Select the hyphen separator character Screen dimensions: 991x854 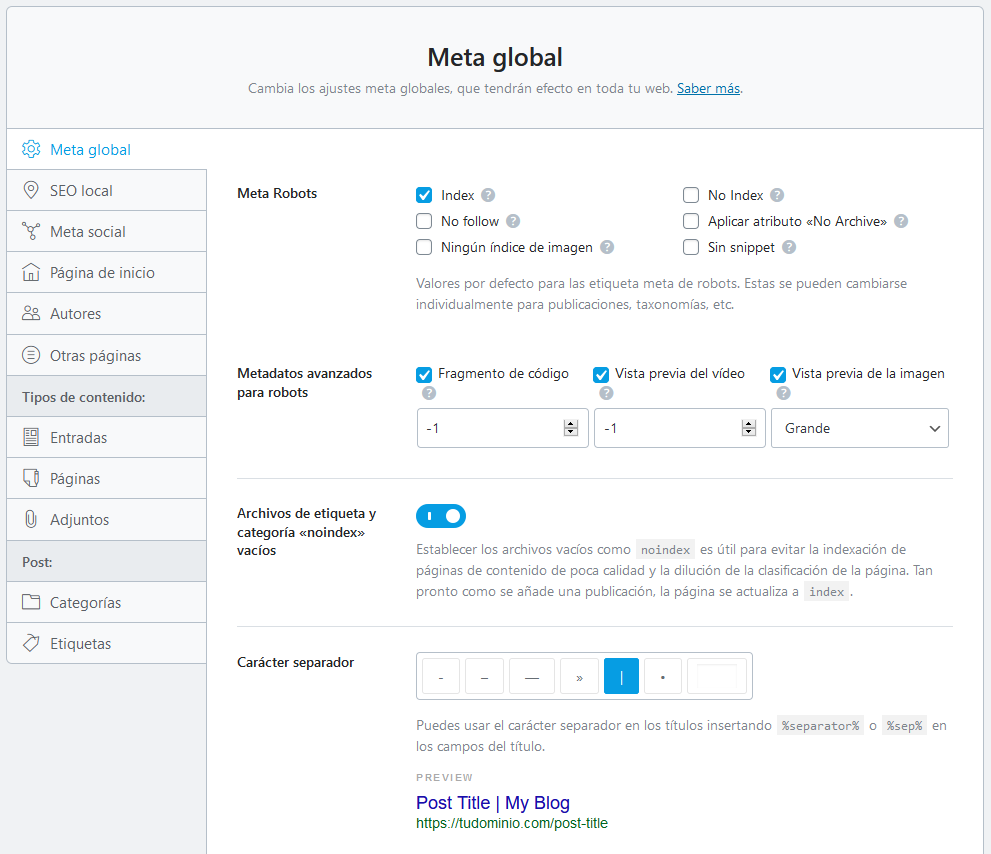tap(441, 676)
